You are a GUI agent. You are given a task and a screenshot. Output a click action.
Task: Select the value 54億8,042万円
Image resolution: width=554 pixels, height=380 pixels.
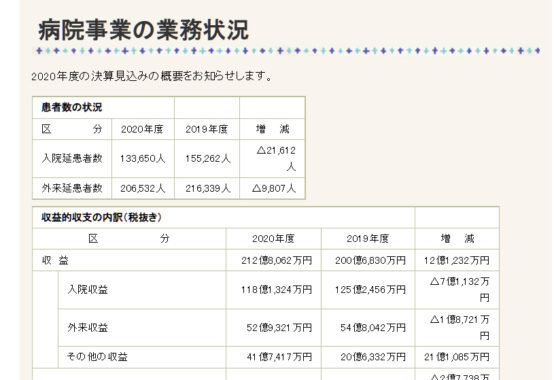point(373,328)
